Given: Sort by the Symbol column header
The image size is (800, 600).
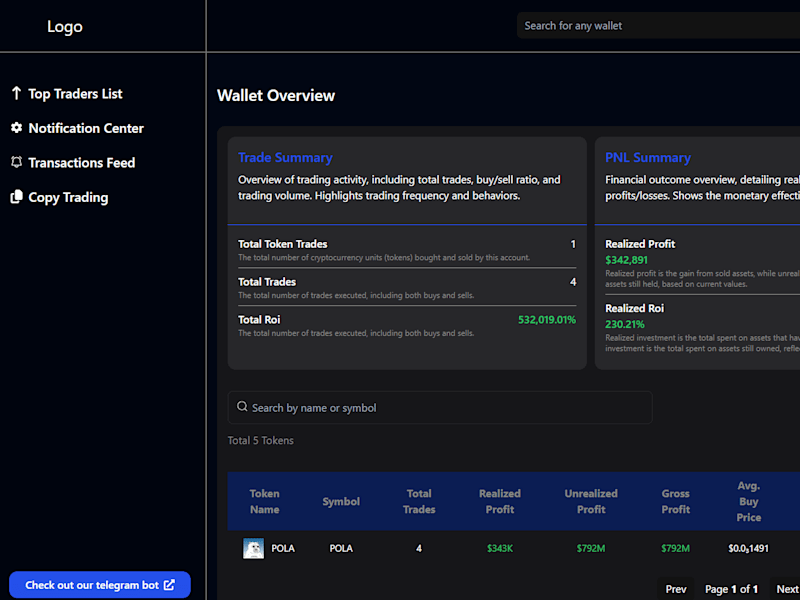Looking at the screenshot, I should pyautogui.click(x=341, y=502).
